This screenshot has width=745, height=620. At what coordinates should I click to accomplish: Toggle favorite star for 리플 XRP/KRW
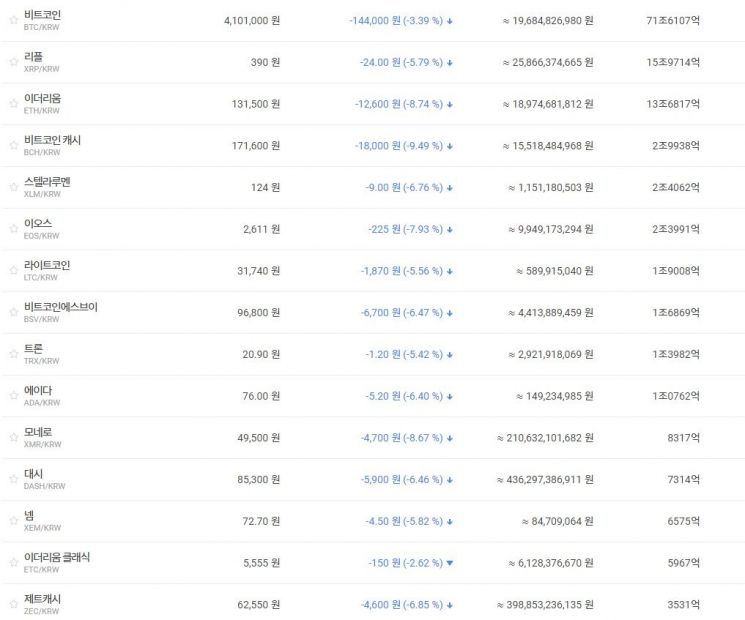tap(13, 62)
